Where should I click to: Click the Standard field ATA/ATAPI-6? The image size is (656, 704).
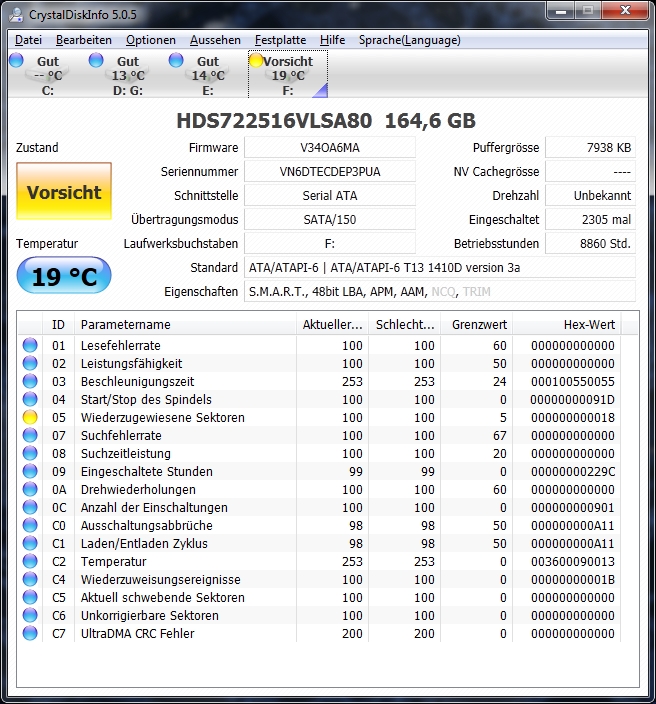click(440, 268)
